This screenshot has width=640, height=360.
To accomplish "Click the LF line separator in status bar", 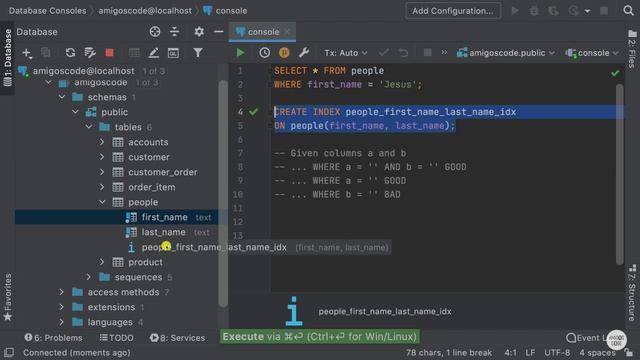I will point(530,353).
